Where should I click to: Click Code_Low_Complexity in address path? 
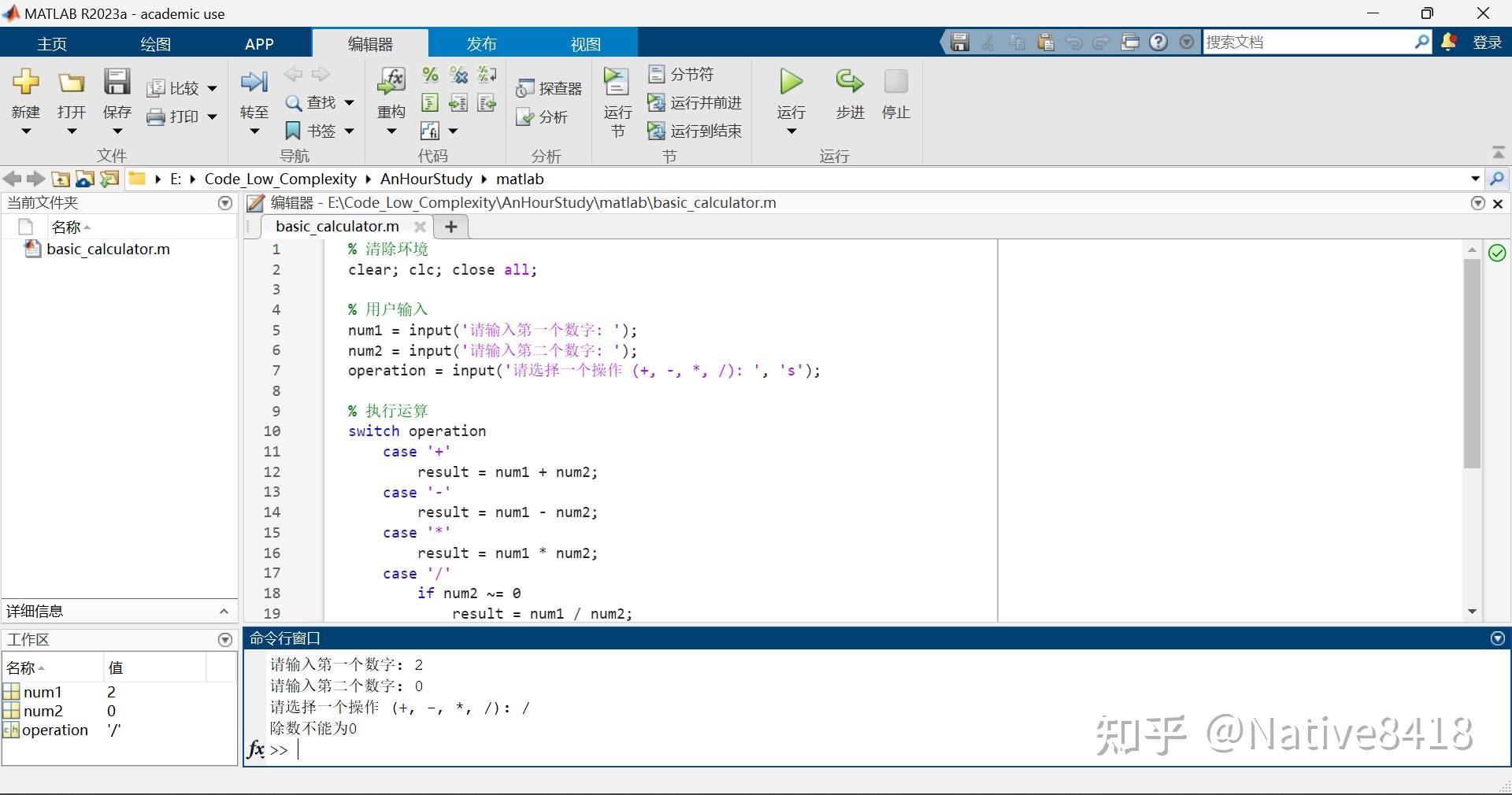[280, 179]
